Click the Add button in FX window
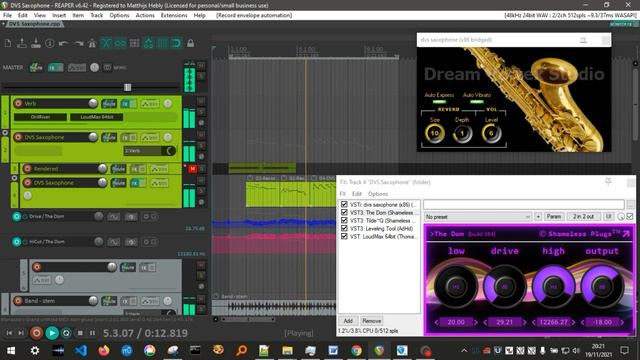The height and width of the screenshot is (360, 640). [x=348, y=321]
